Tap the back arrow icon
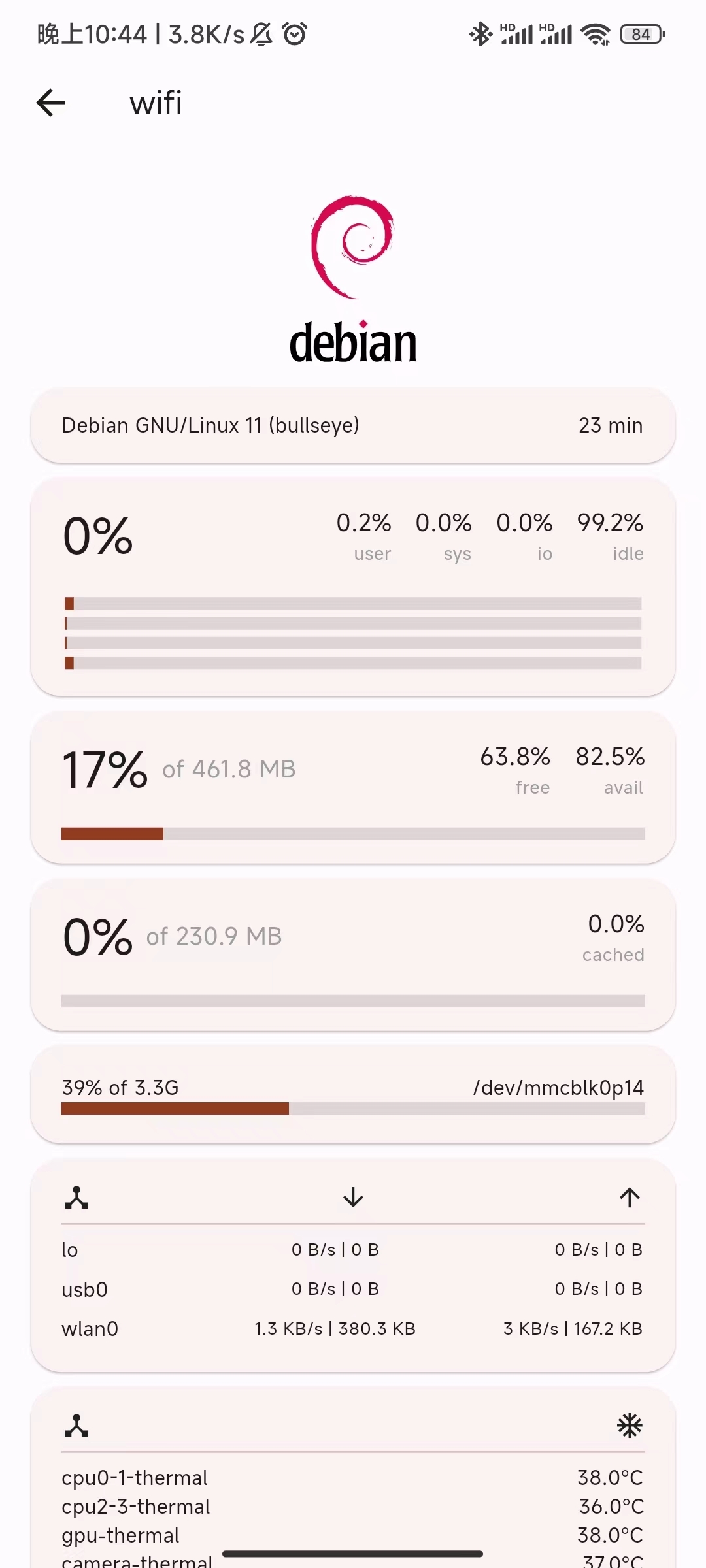Image resolution: width=706 pixels, height=1568 pixels. pos(50,103)
